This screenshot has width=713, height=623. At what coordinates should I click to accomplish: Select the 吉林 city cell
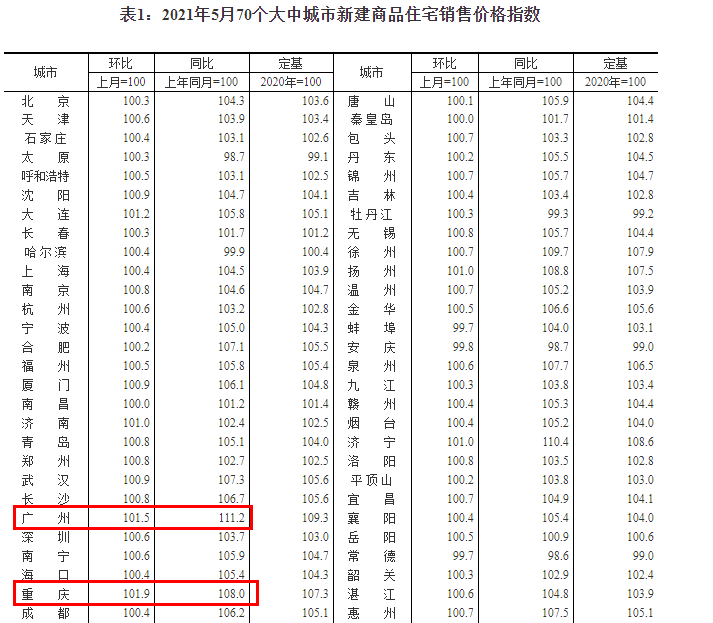coord(372,196)
